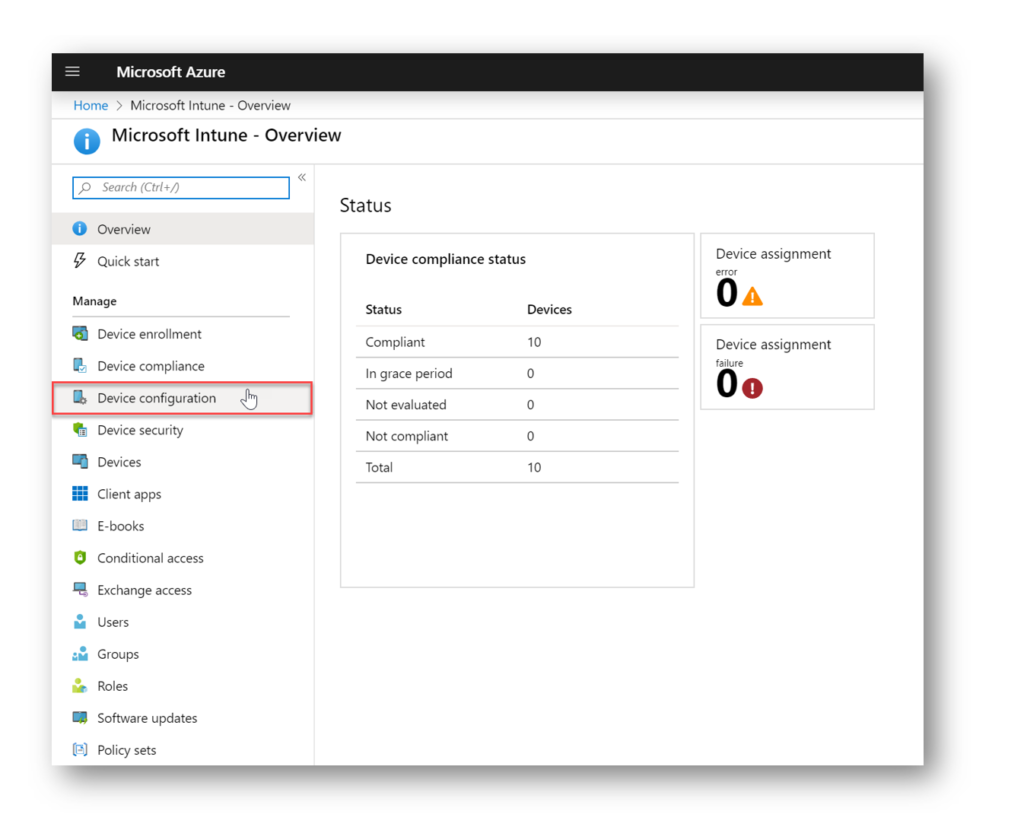The image size is (1024, 827).
Task: Focus the Search (Ctrl+/) field
Action: [x=181, y=187]
